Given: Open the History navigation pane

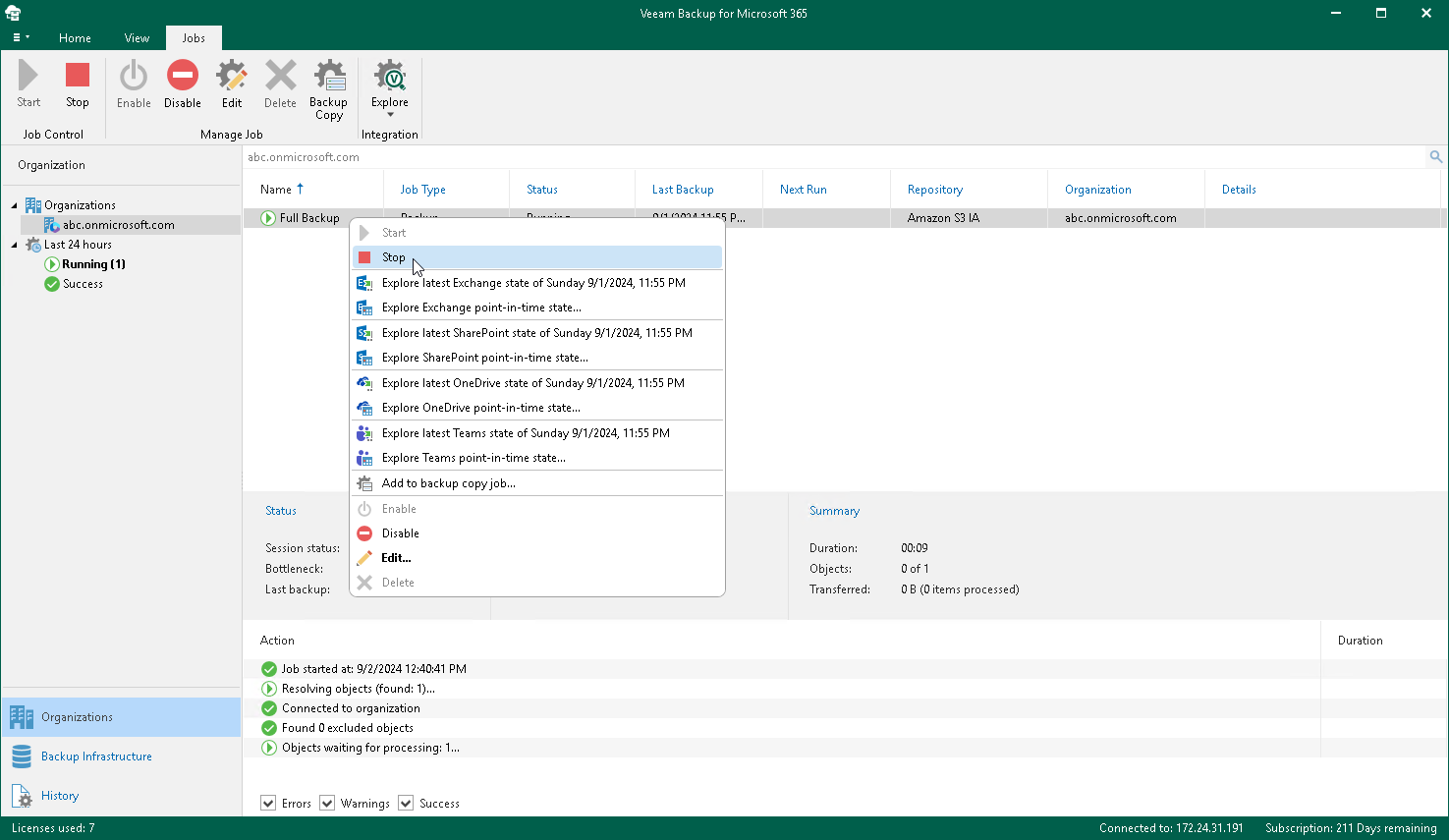Looking at the screenshot, I should (121, 796).
